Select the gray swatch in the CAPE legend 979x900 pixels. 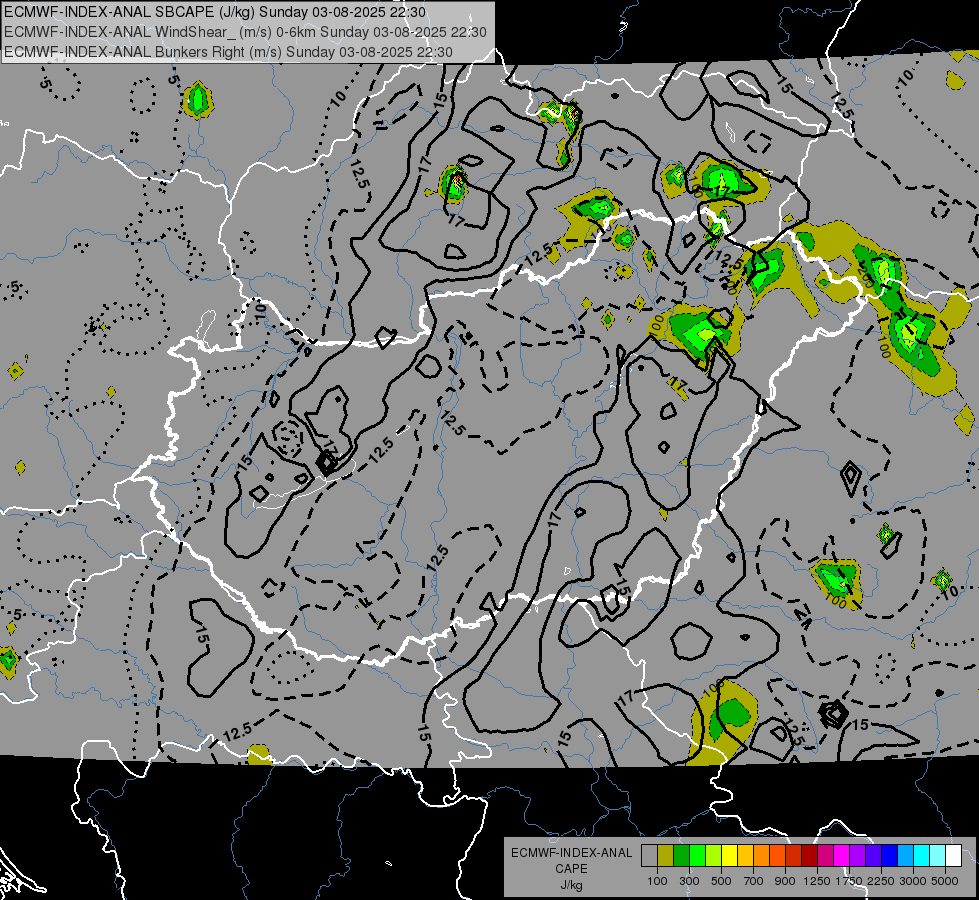[x=649, y=856]
